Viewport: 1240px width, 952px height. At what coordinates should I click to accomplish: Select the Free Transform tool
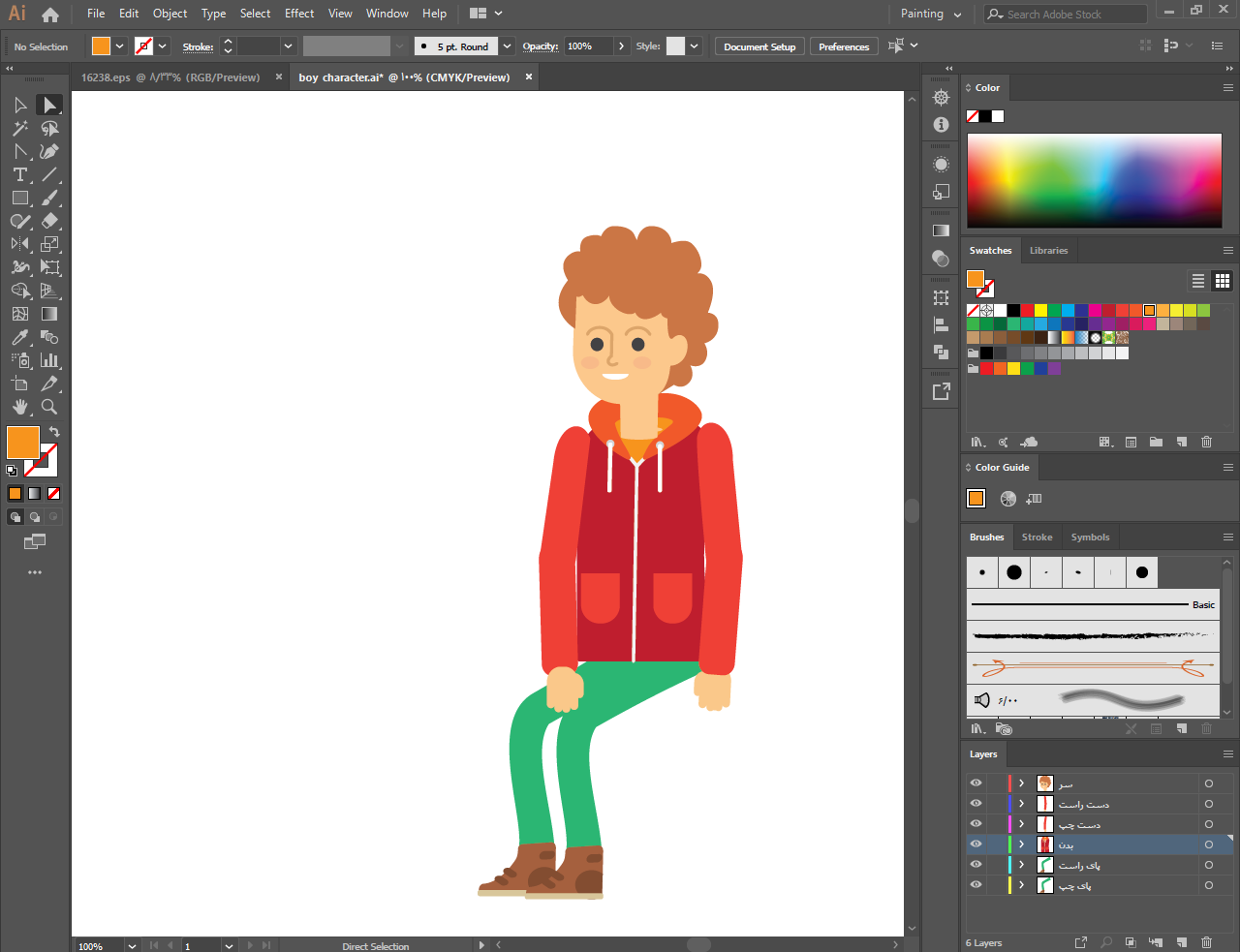click(49, 267)
